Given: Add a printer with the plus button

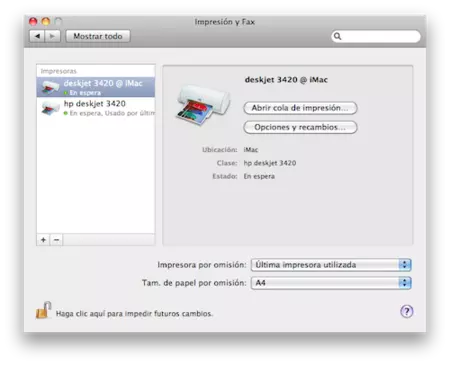Looking at the screenshot, I should [x=43, y=240].
